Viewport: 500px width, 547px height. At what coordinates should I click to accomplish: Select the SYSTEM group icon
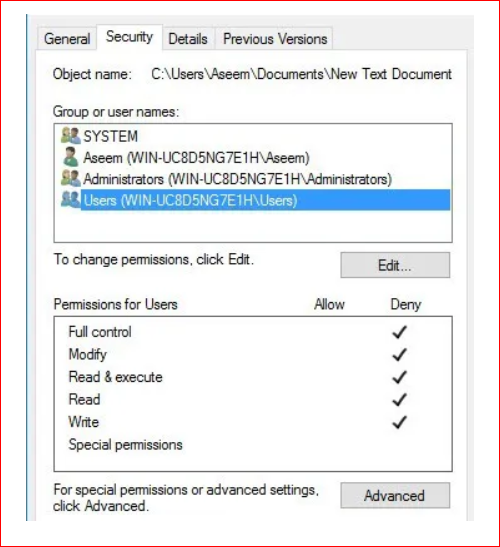[x=70, y=135]
